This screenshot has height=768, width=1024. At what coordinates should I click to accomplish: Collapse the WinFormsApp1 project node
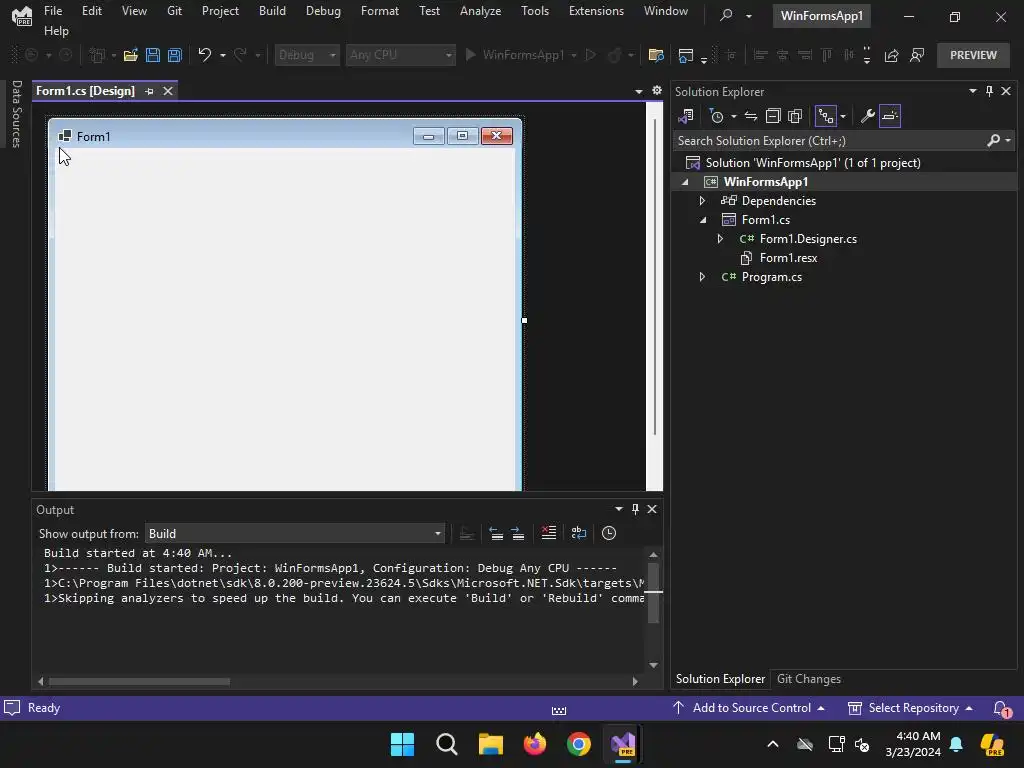685,182
